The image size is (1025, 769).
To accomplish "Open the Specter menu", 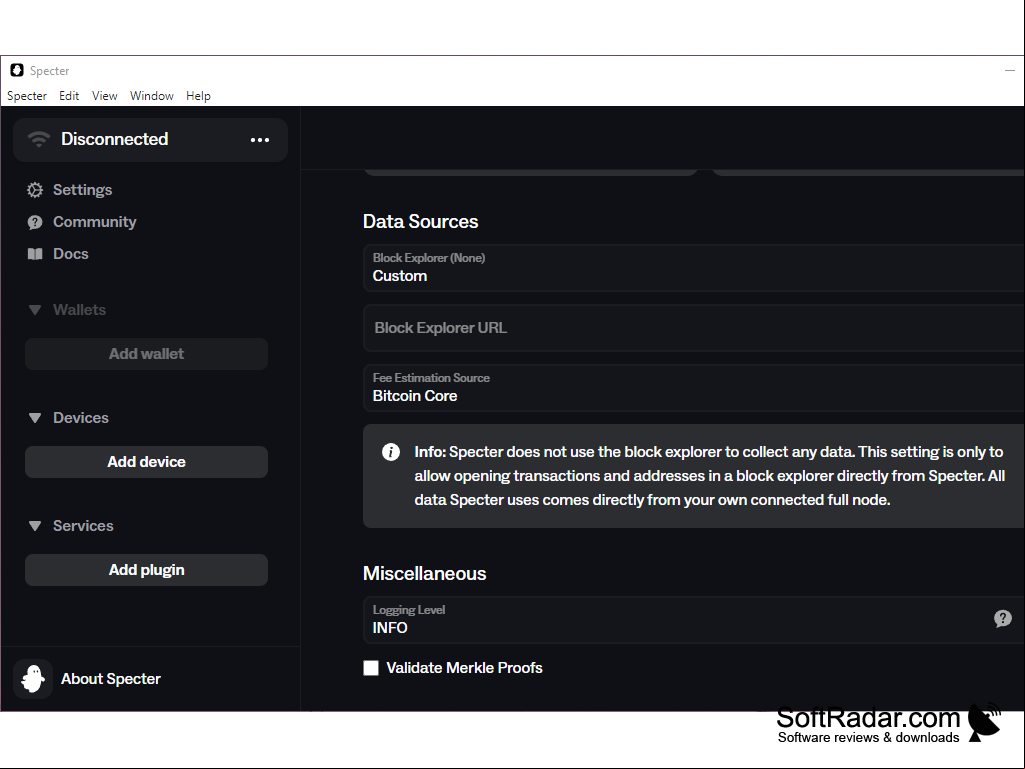I will (27, 96).
